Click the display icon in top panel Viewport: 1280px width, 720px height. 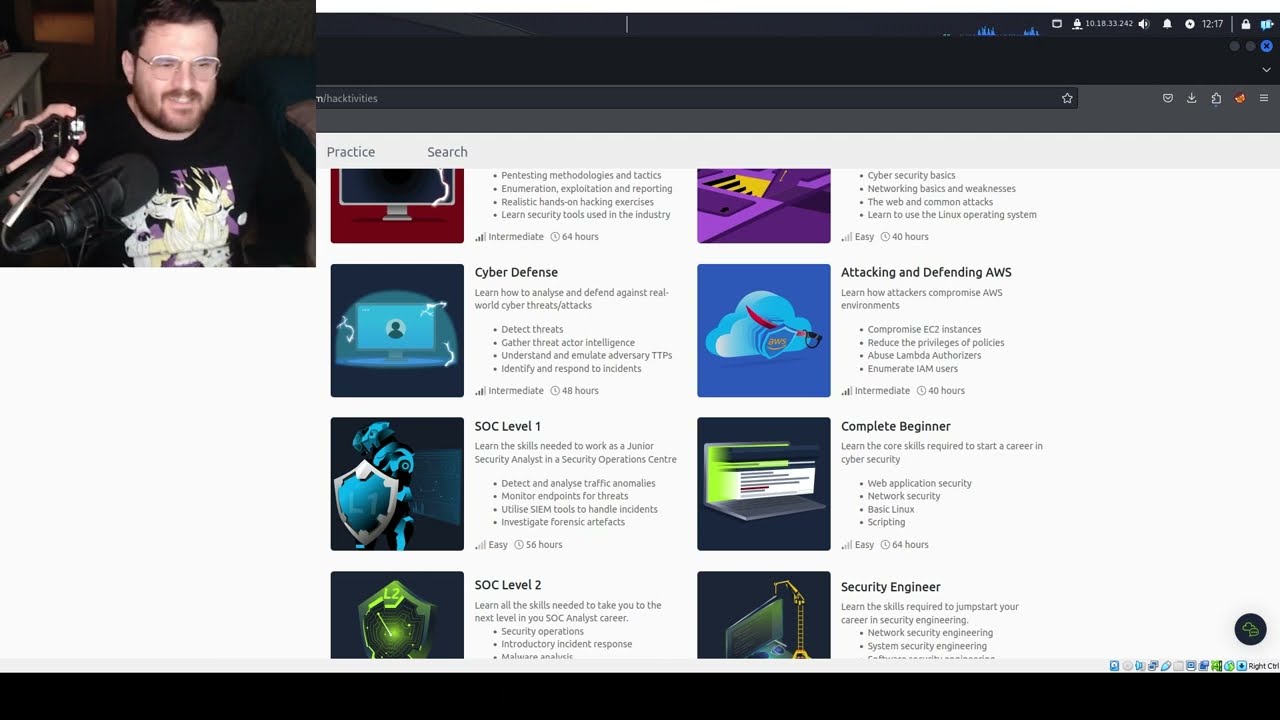[1057, 23]
